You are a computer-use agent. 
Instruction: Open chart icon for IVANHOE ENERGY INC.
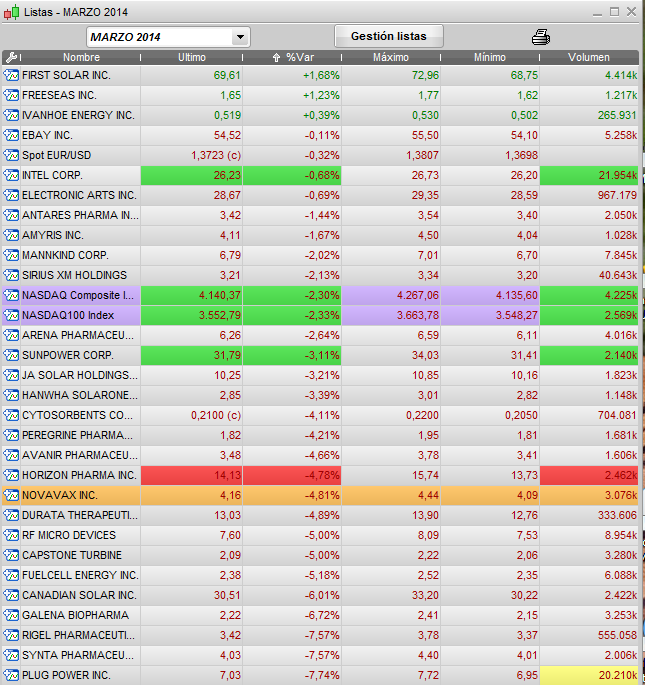[11, 115]
